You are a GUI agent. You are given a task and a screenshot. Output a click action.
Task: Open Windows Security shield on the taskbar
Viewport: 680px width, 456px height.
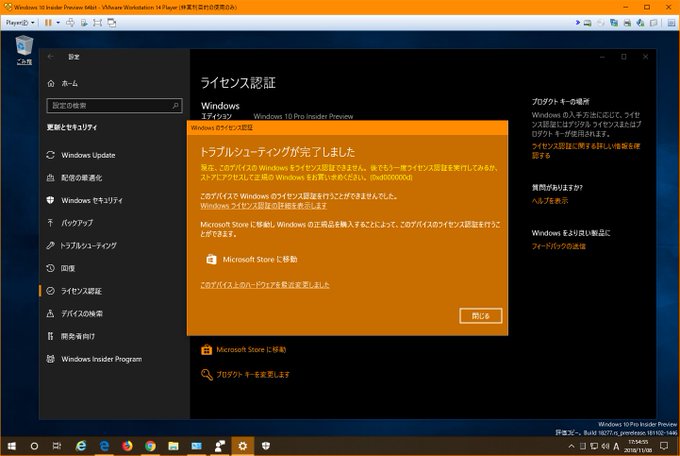tap(266, 446)
